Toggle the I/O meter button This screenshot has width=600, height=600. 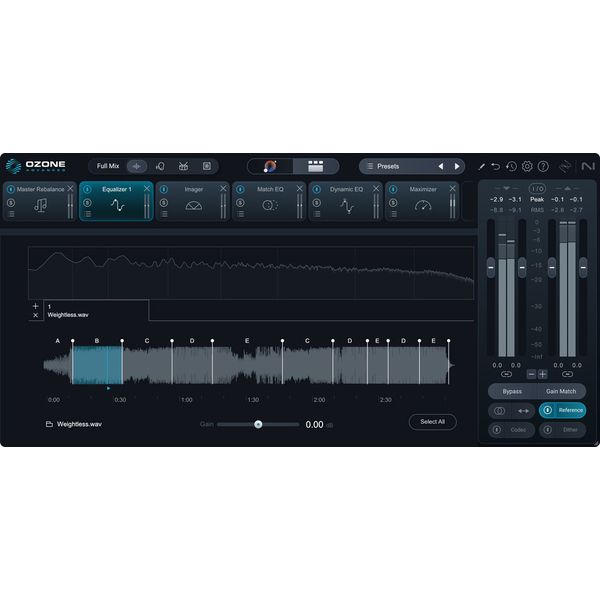point(537,188)
